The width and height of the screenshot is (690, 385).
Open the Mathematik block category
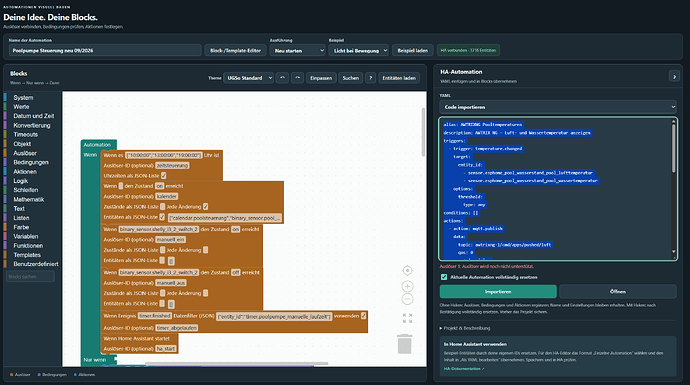(x=29, y=199)
